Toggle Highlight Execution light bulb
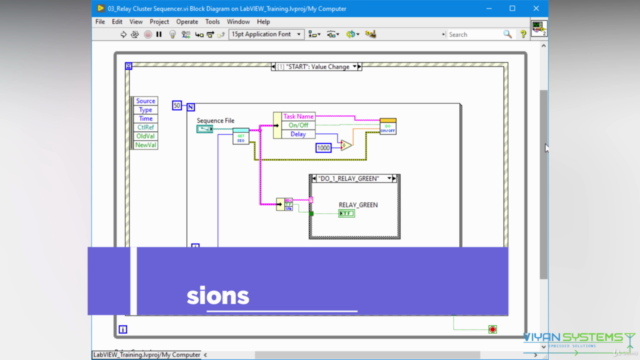640x360 pixels. click(172, 35)
